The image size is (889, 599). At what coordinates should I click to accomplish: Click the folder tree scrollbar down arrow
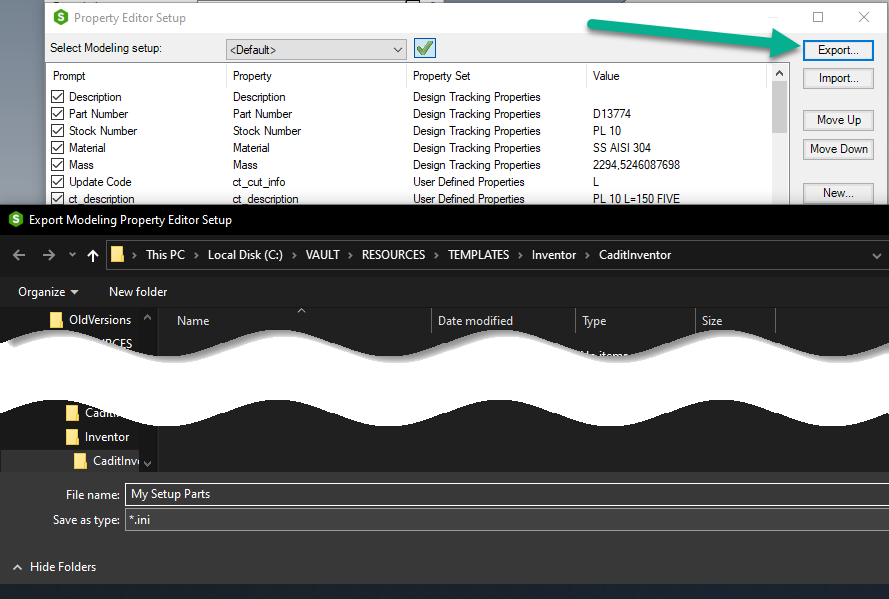pos(147,464)
